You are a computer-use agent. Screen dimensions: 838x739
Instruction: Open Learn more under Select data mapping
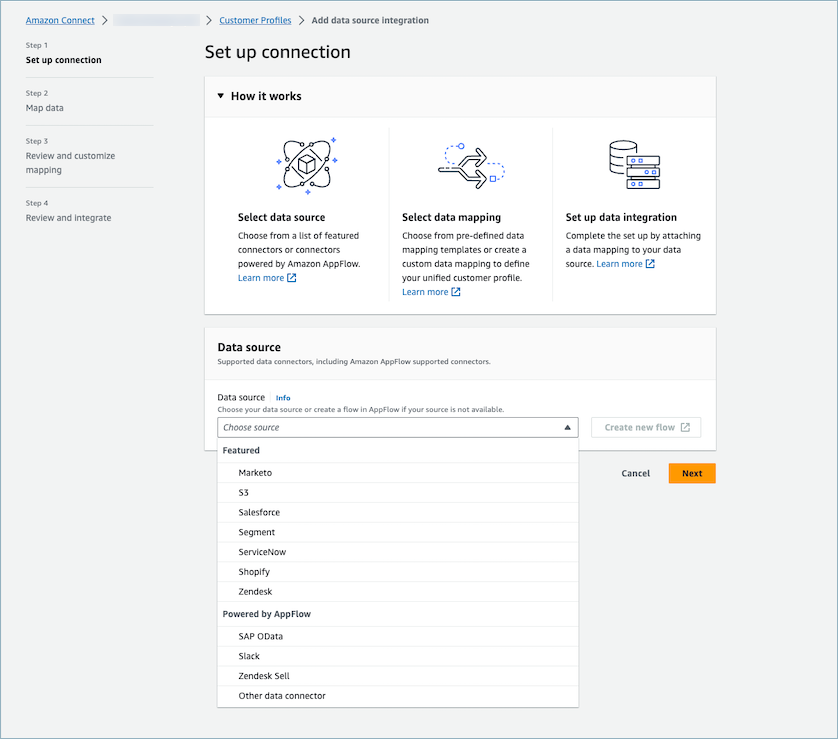(424, 291)
